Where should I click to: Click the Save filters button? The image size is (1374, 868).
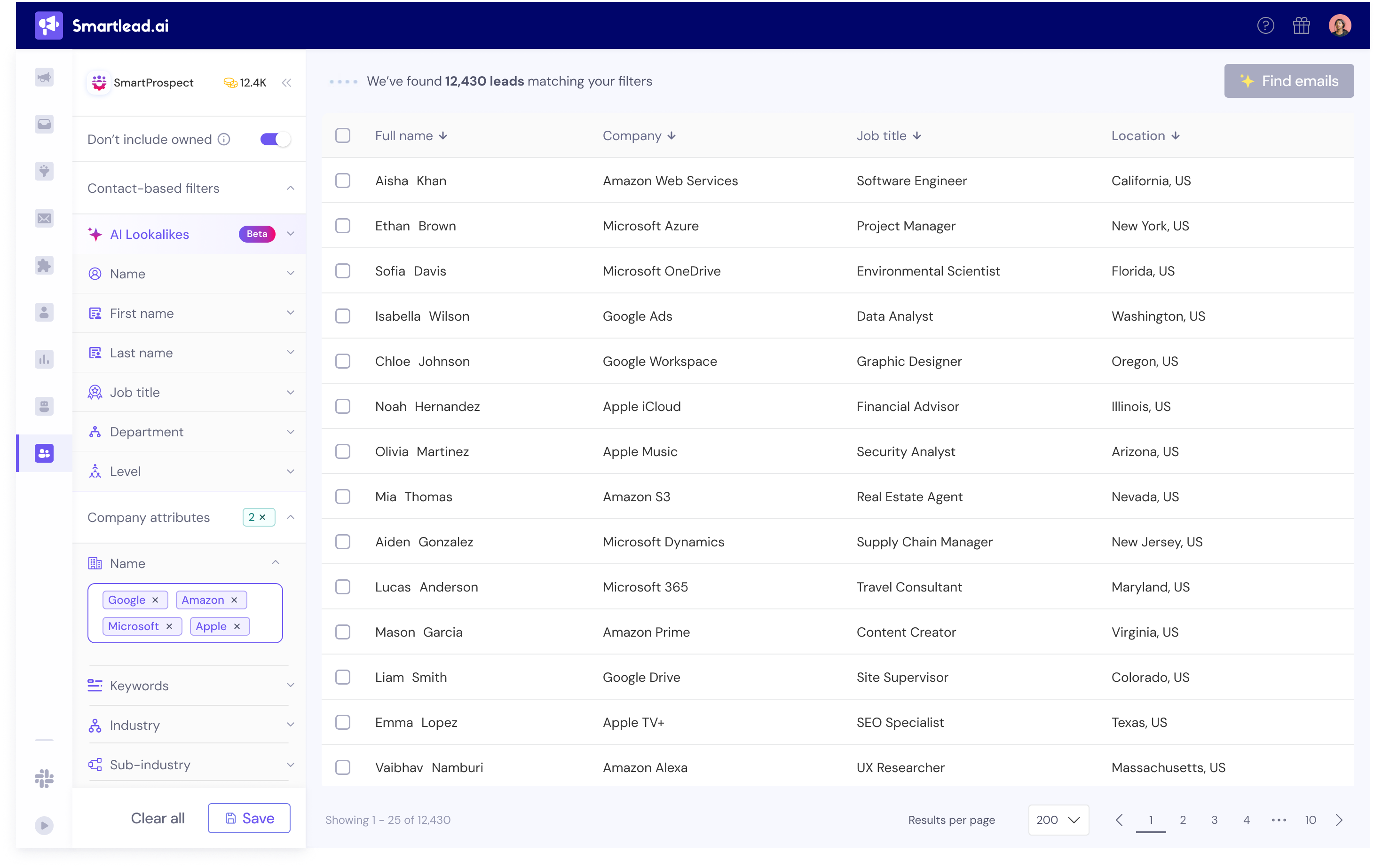click(249, 818)
